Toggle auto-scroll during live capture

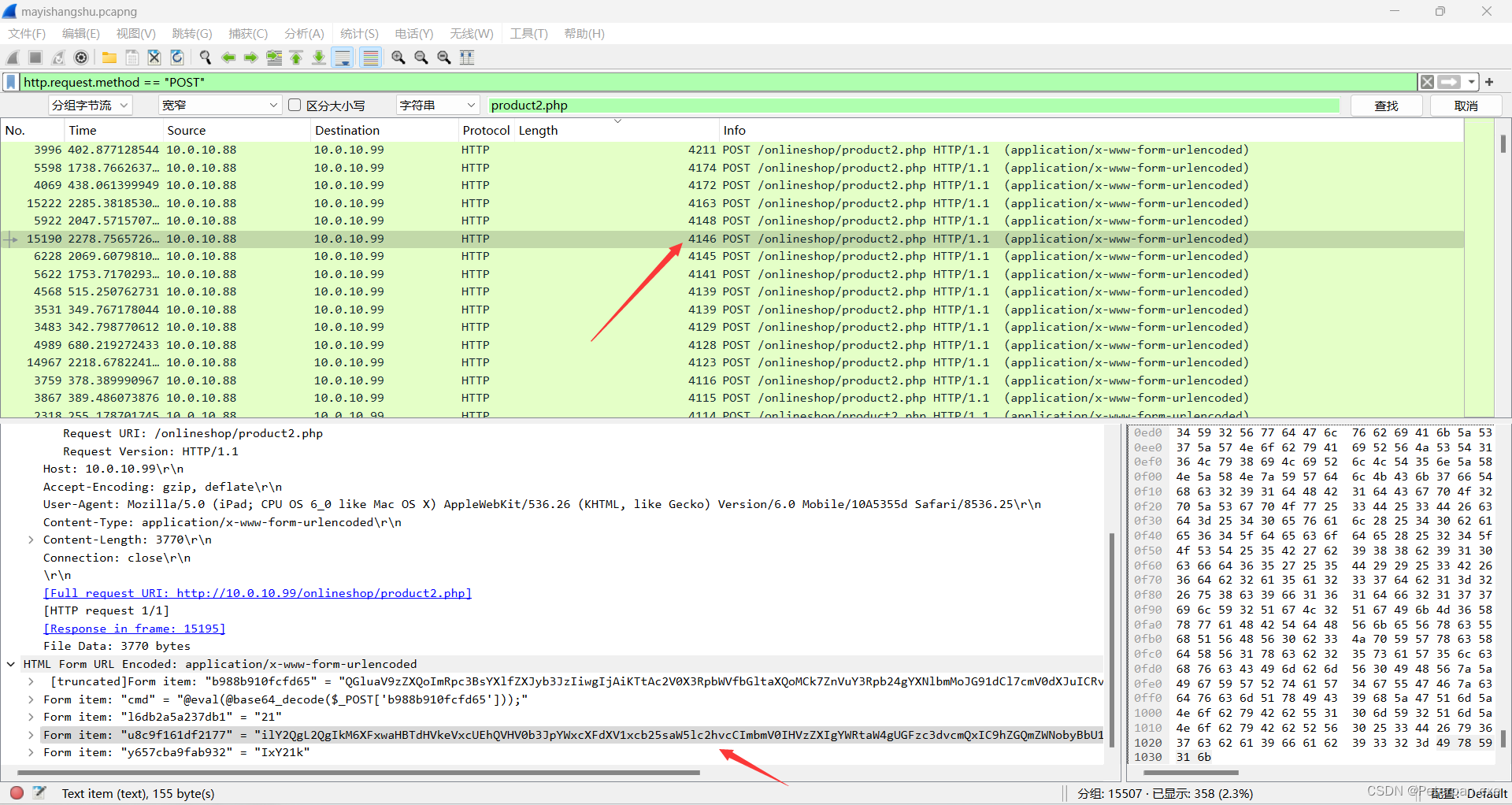[x=343, y=57]
